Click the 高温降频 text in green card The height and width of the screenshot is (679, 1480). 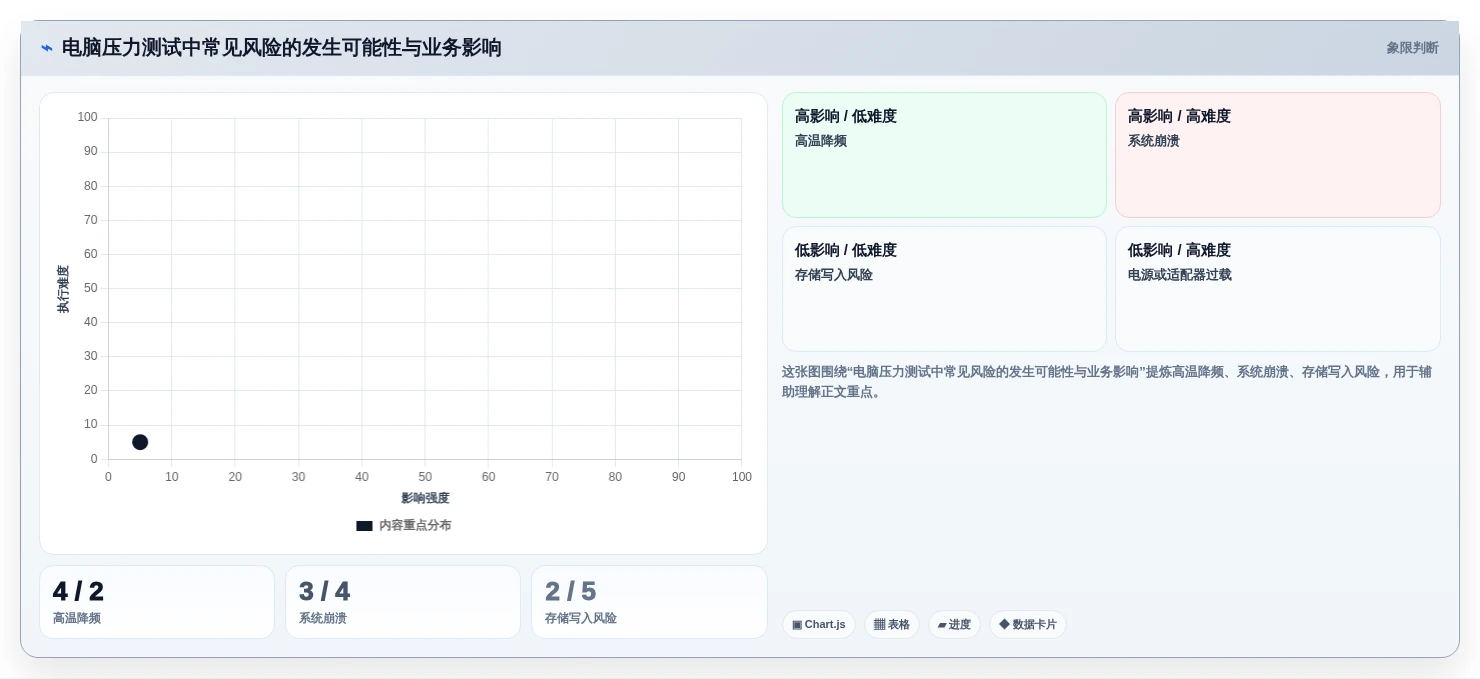coord(821,141)
